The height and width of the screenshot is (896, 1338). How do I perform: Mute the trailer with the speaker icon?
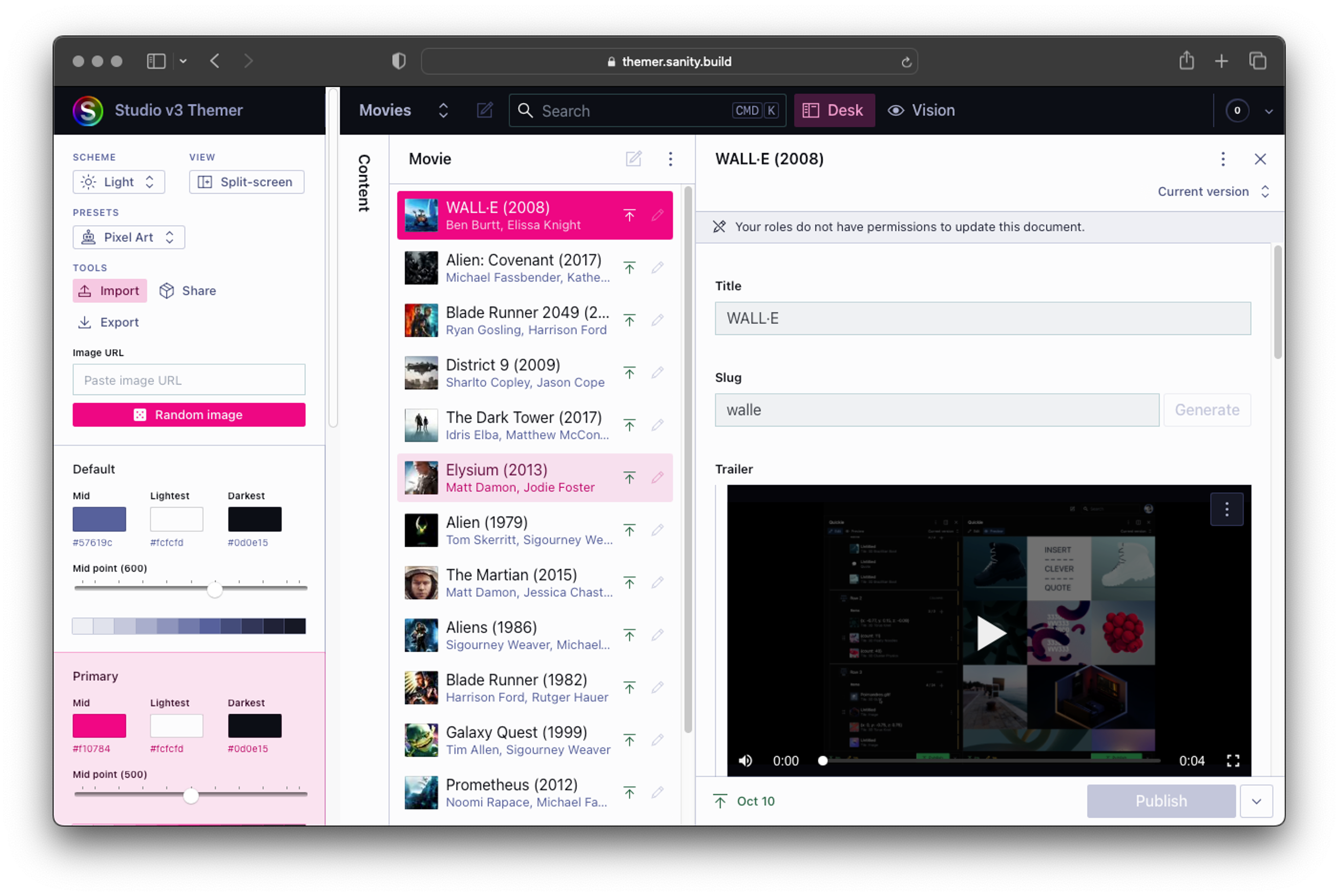coord(745,760)
